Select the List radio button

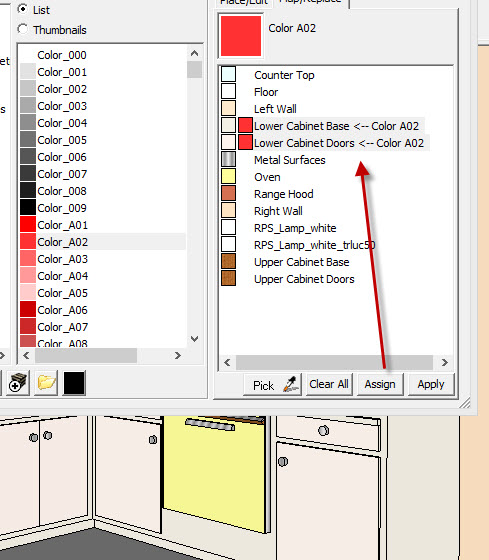[22, 9]
